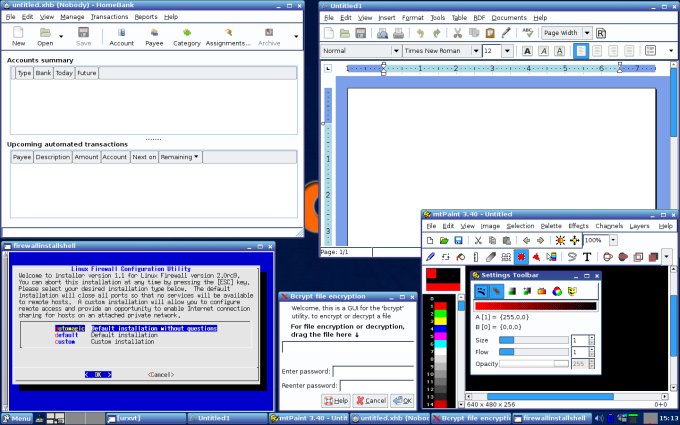The height and width of the screenshot is (425, 680).
Task: Open the Transactions menu in HomeBank
Action: pos(109,17)
